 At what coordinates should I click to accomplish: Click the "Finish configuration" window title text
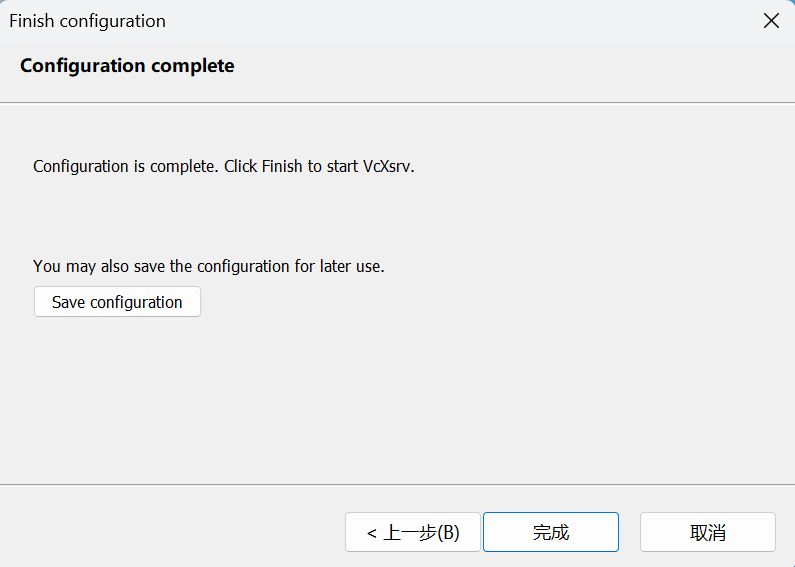click(87, 21)
